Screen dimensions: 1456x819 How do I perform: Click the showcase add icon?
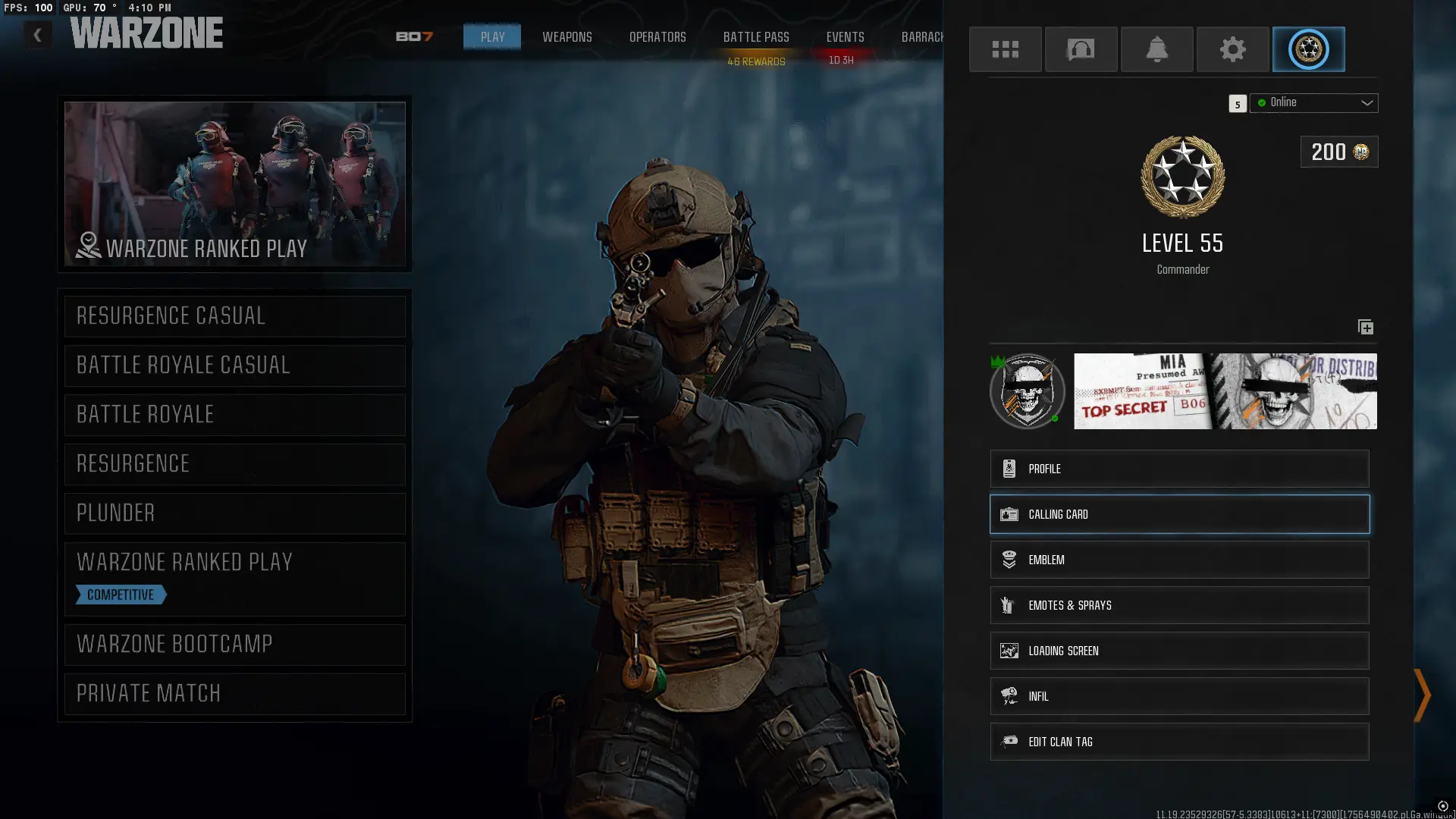click(x=1365, y=327)
